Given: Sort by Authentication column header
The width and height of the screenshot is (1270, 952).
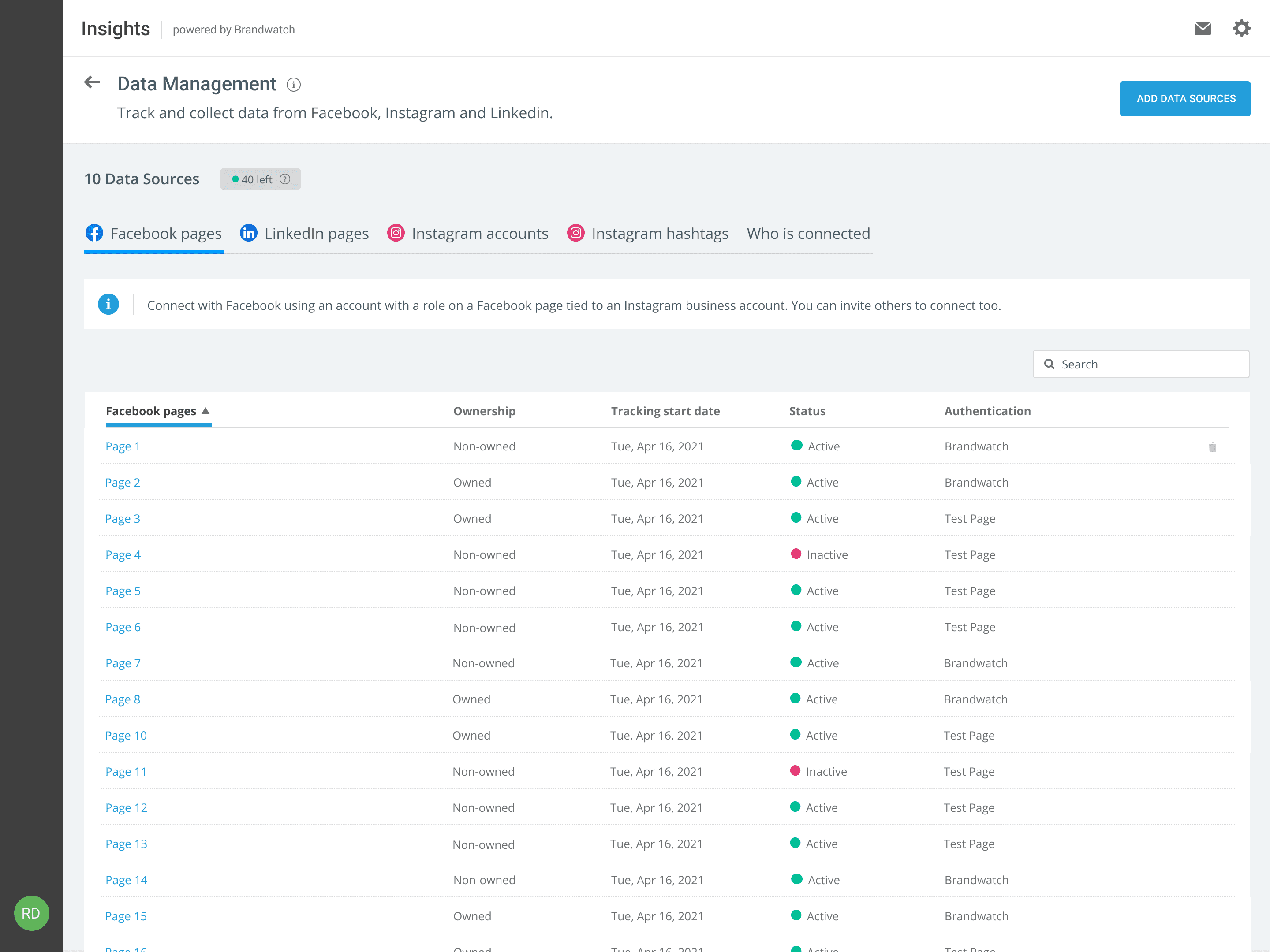Looking at the screenshot, I should click(x=987, y=411).
